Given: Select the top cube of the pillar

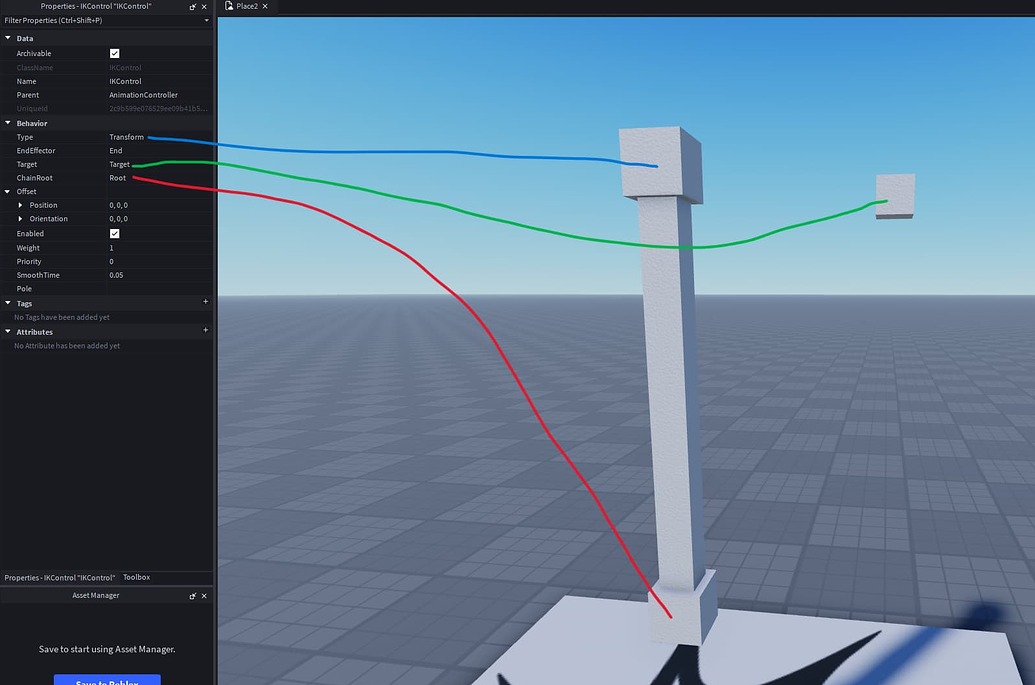Looking at the screenshot, I should (x=660, y=164).
